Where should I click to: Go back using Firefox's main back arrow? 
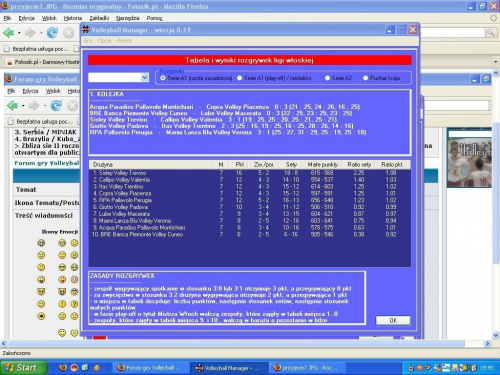[x=9, y=33]
